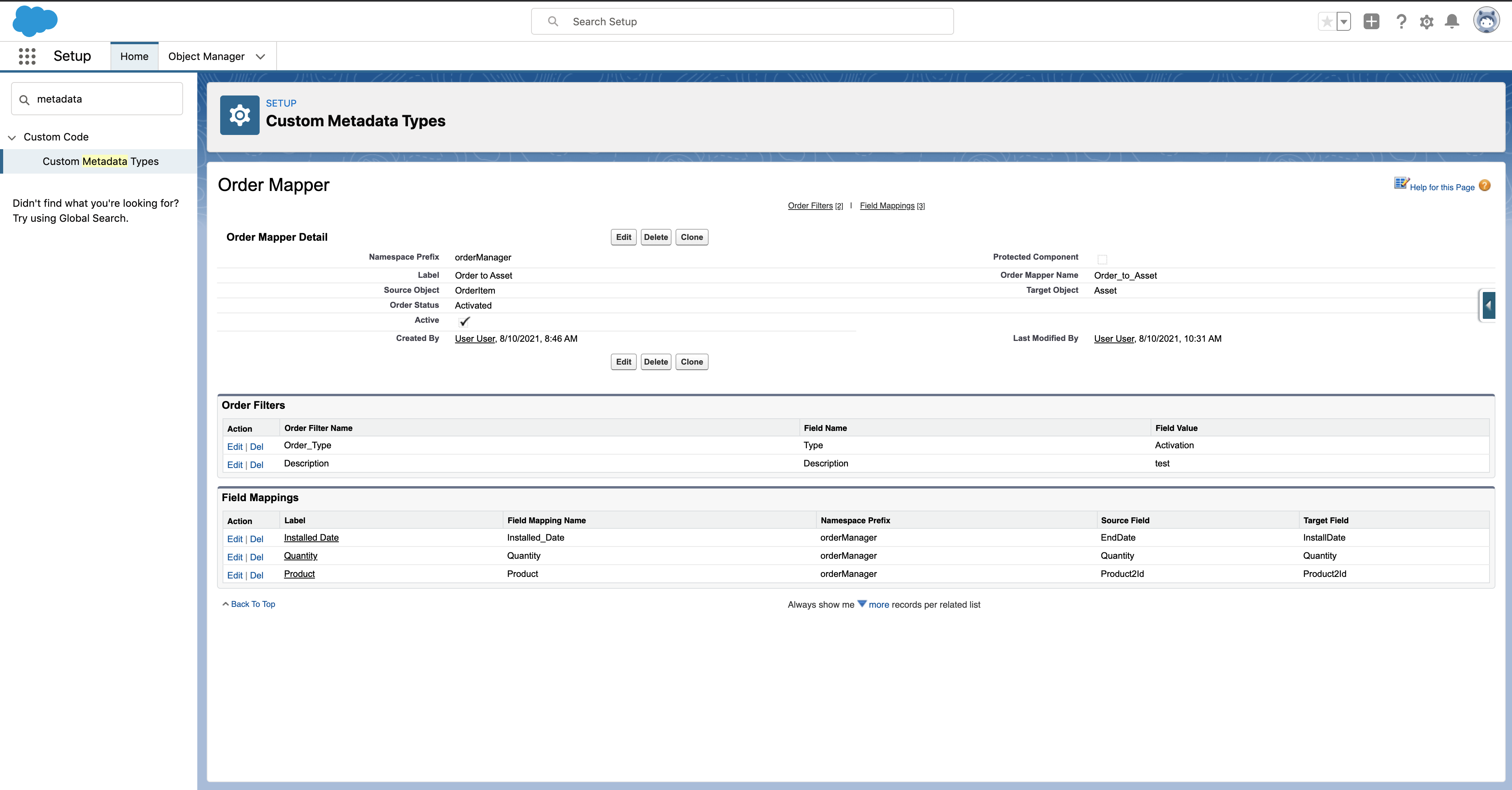
Task: Click the Salesforce cloud logo
Action: pyautogui.click(x=35, y=21)
